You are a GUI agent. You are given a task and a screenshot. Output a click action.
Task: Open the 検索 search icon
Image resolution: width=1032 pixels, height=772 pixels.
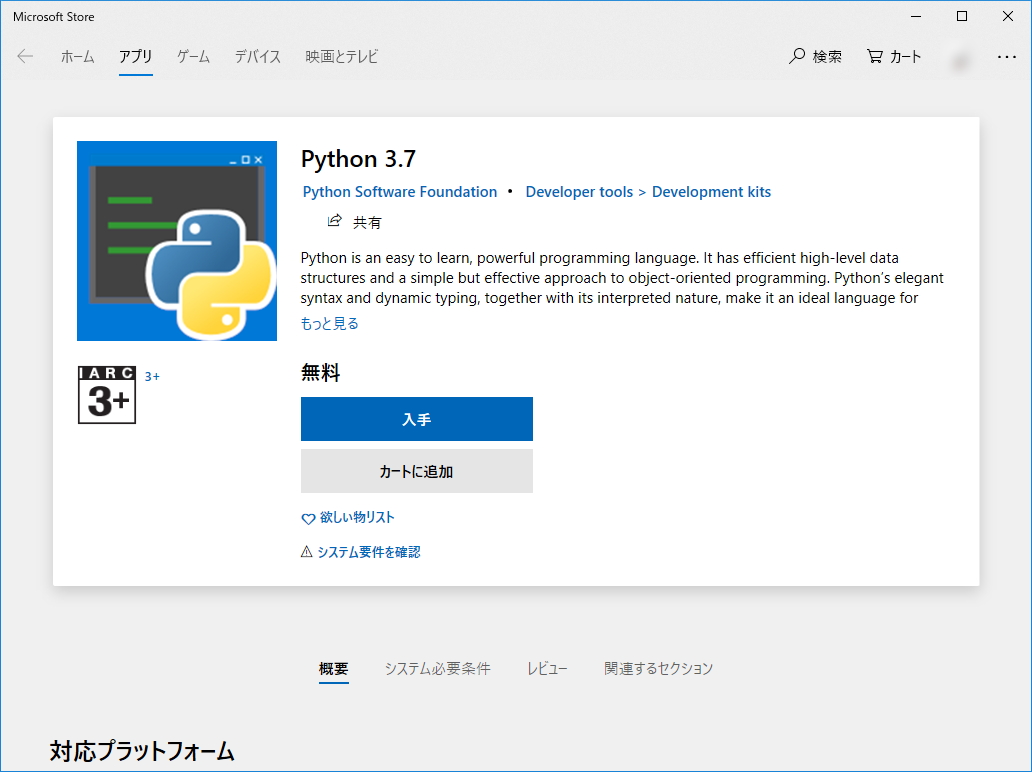[815, 57]
